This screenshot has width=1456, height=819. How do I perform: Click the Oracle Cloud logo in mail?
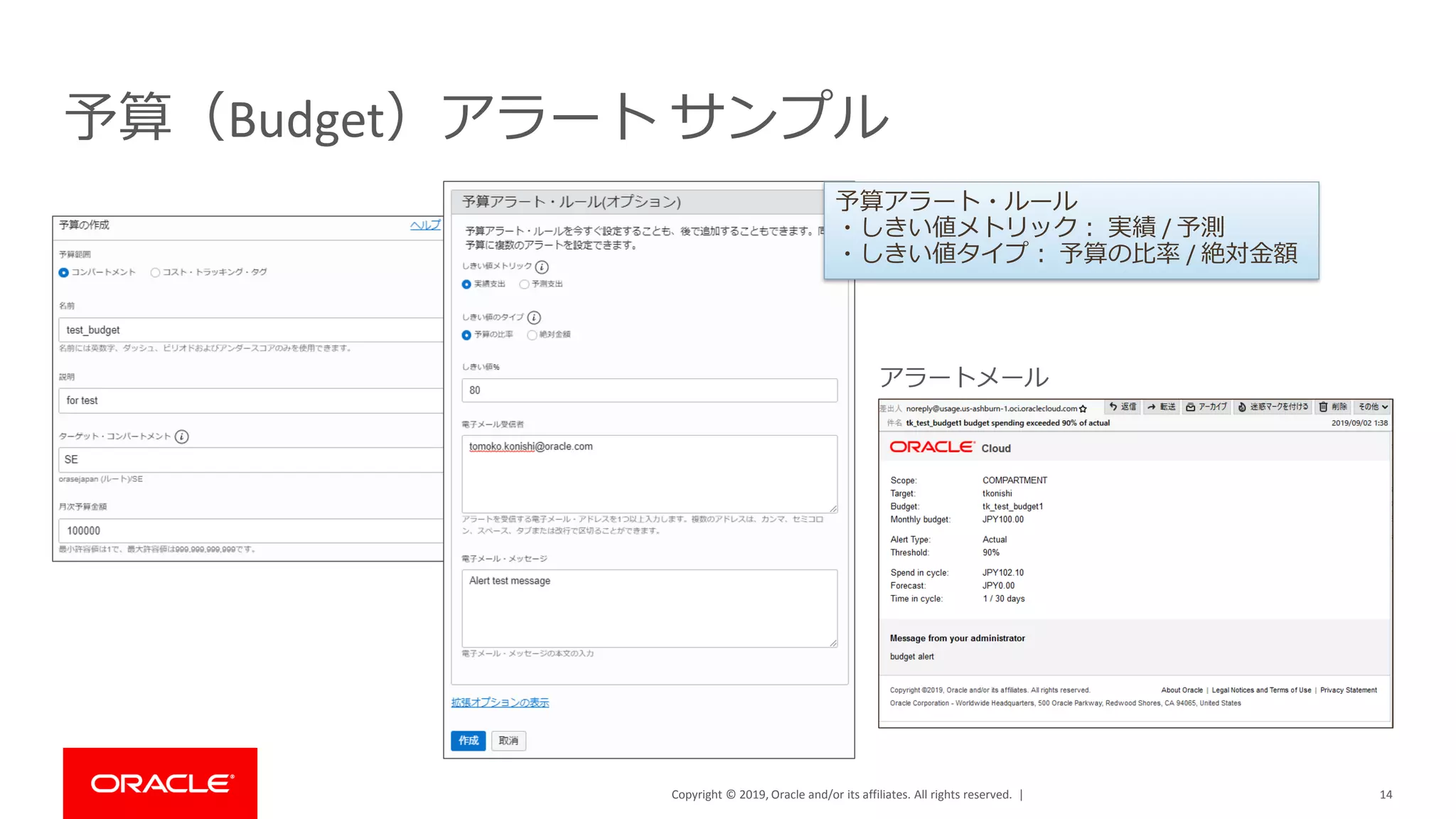point(950,447)
